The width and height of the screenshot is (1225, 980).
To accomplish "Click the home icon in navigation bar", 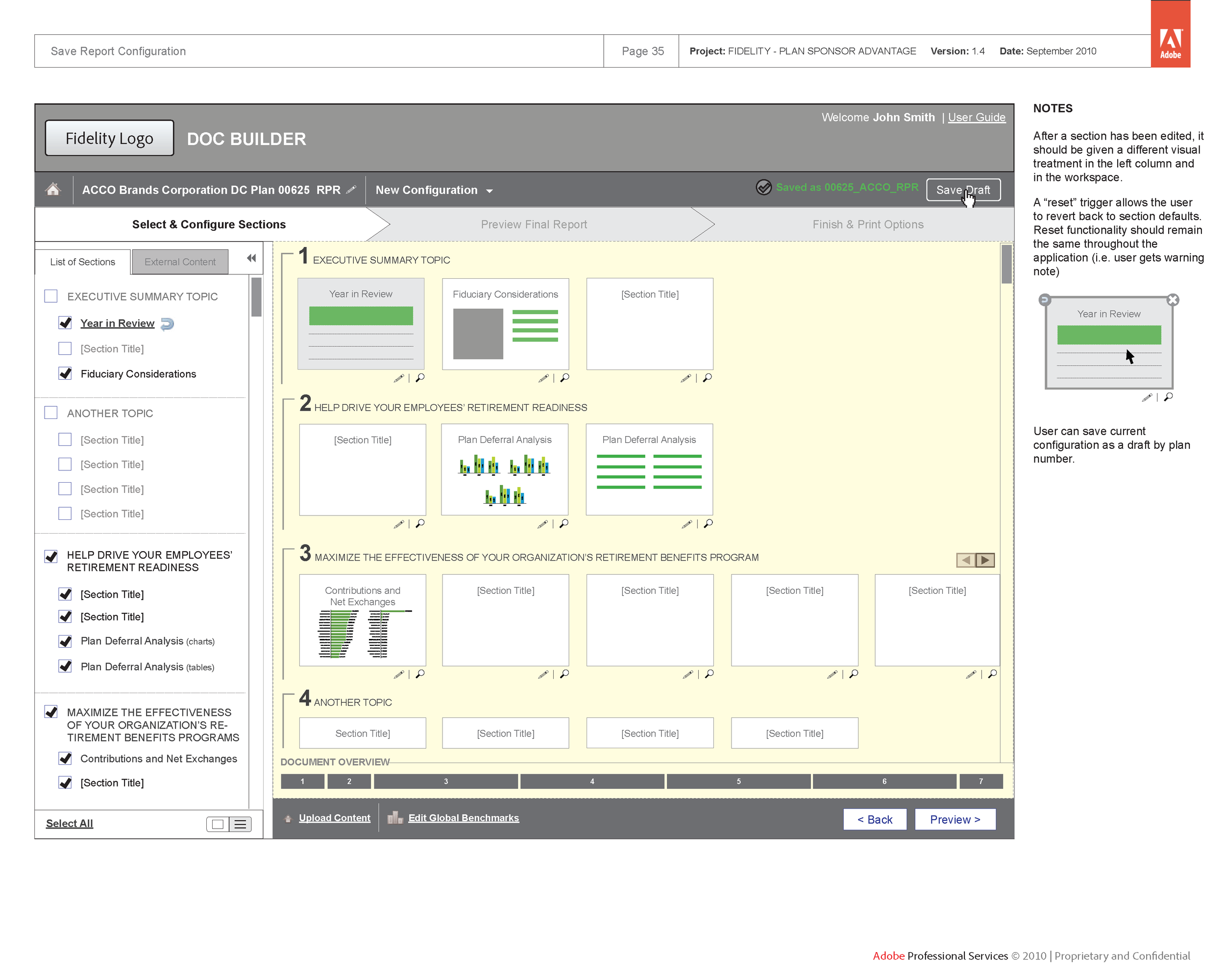I will (x=53, y=189).
